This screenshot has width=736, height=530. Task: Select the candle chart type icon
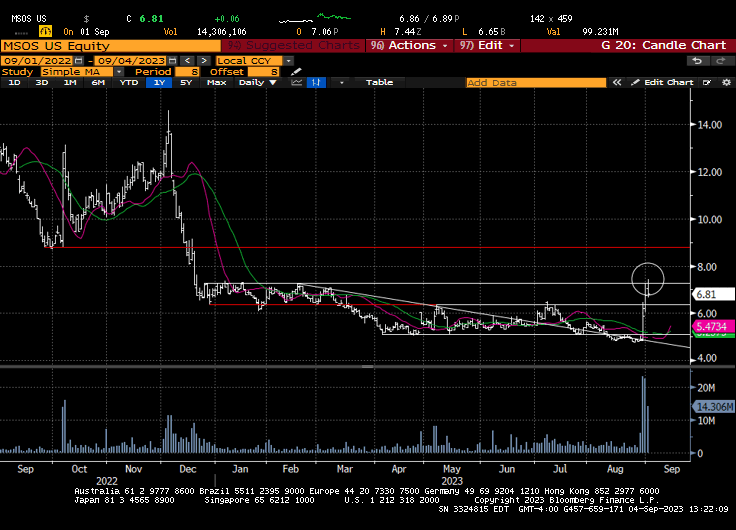tap(316, 83)
